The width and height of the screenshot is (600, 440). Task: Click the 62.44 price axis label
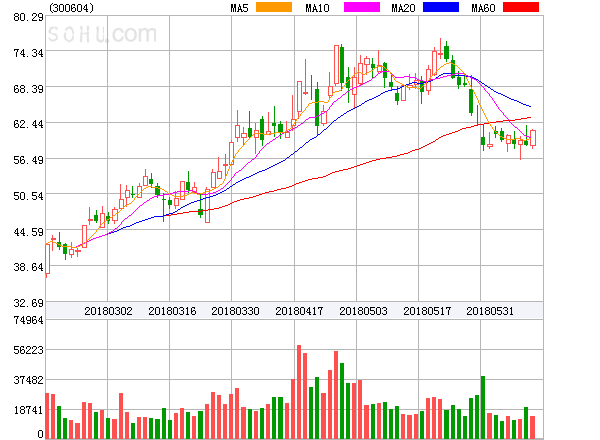click(28, 124)
